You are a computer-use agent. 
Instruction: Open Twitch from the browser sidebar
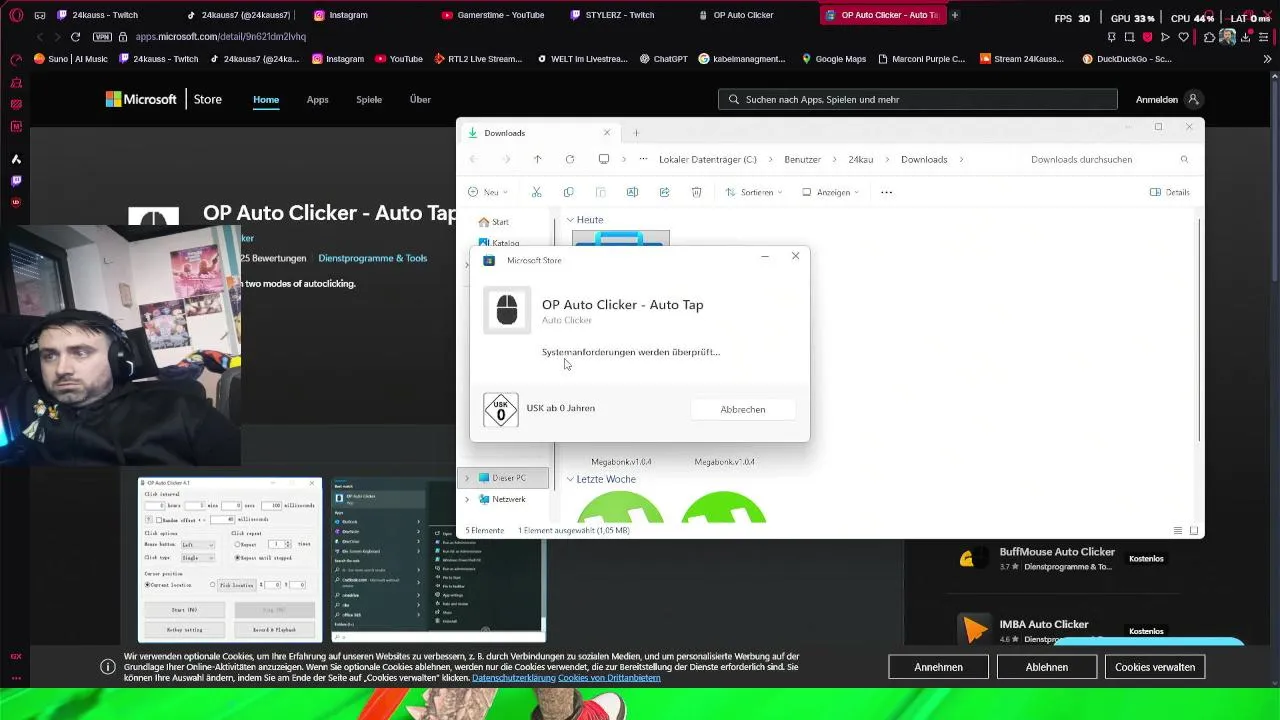click(16, 181)
